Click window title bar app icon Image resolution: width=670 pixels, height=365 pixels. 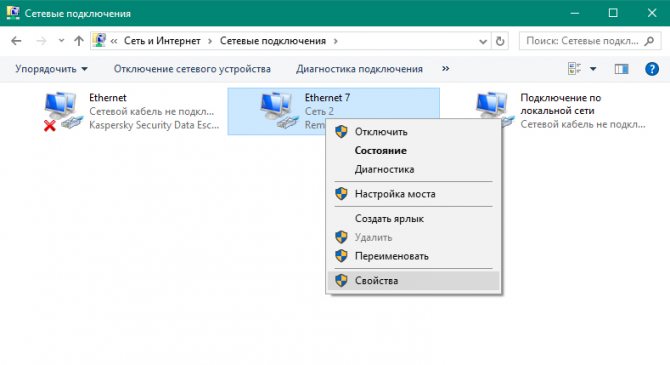pos(13,13)
